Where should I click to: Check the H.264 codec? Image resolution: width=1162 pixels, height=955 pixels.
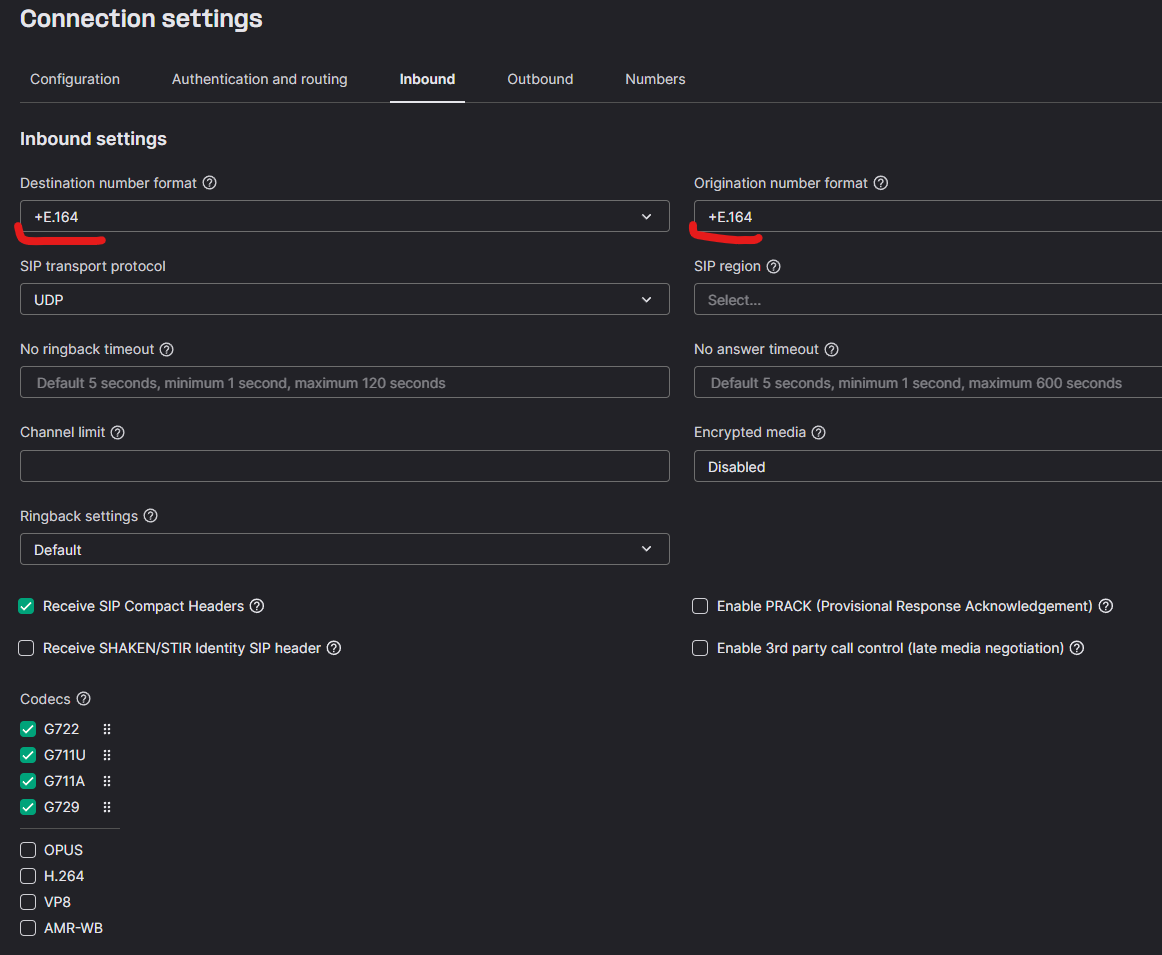[x=28, y=876]
